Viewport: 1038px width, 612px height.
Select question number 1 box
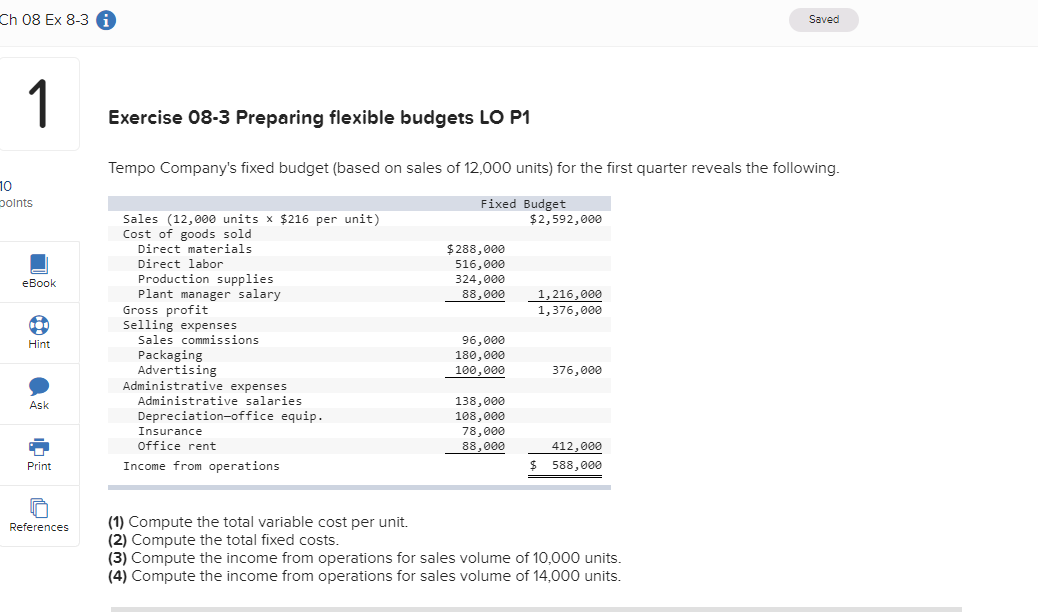(39, 104)
